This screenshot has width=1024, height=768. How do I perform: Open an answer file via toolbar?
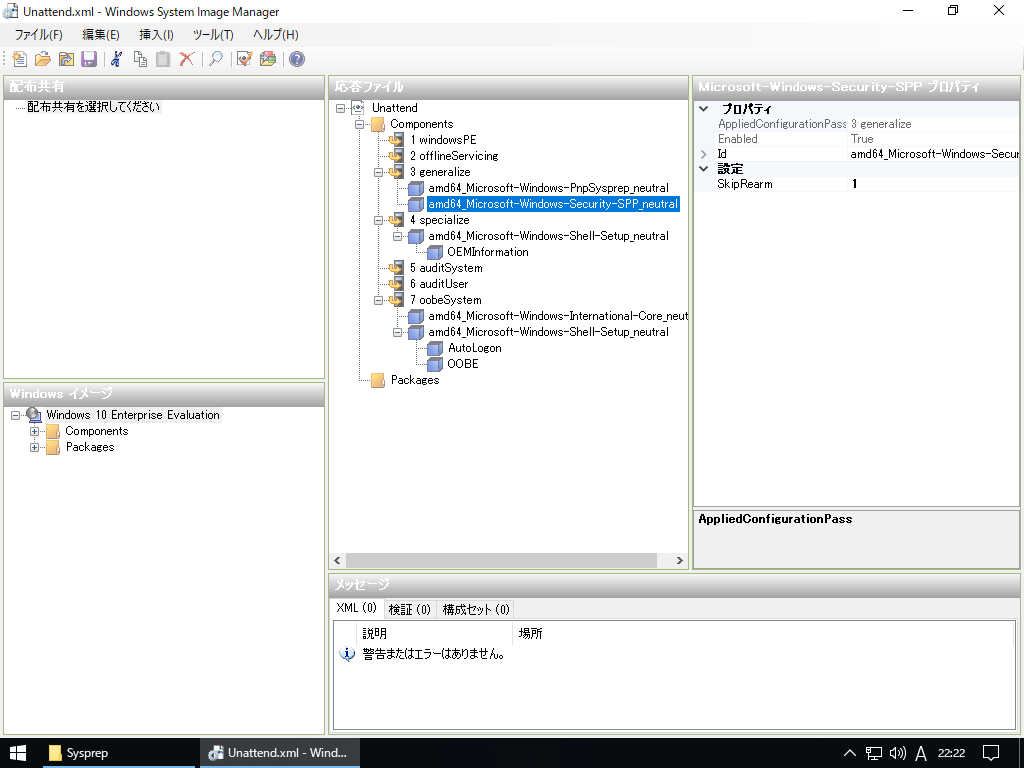point(42,59)
